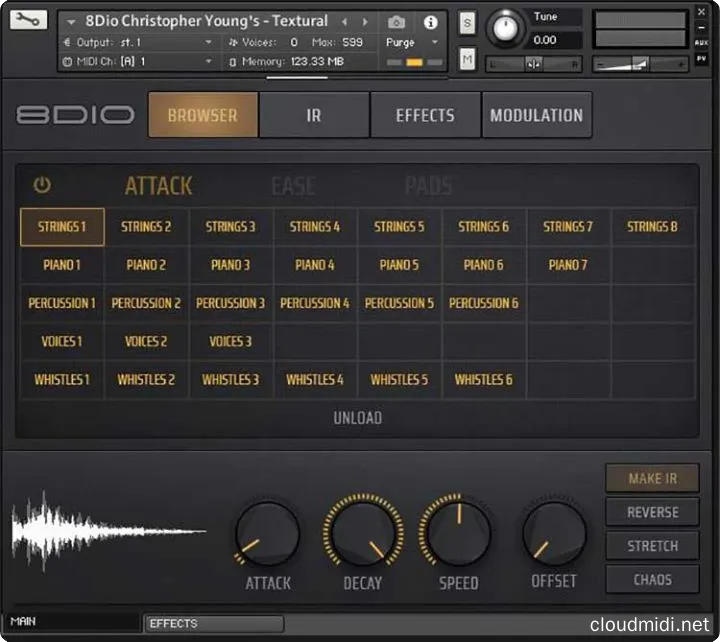Screen dimensions: 720x642
Task: Click the ATTACK knob
Action: coord(267,533)
